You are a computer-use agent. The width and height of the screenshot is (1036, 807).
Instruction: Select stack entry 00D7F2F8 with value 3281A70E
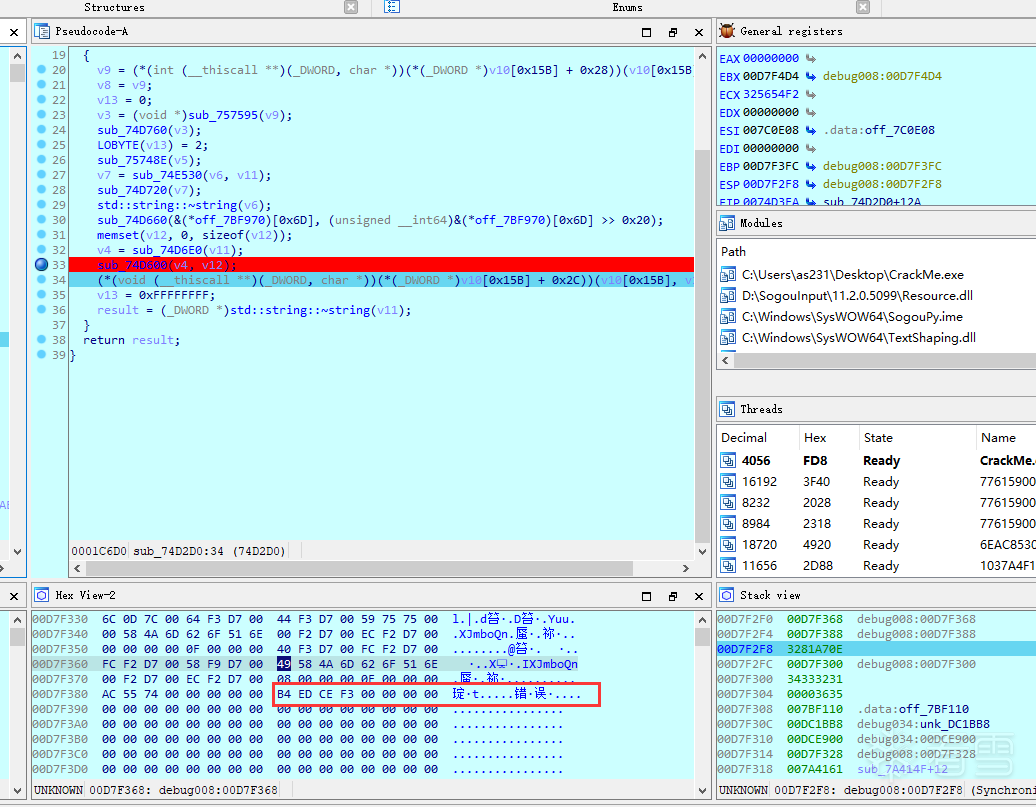point(877,649)
